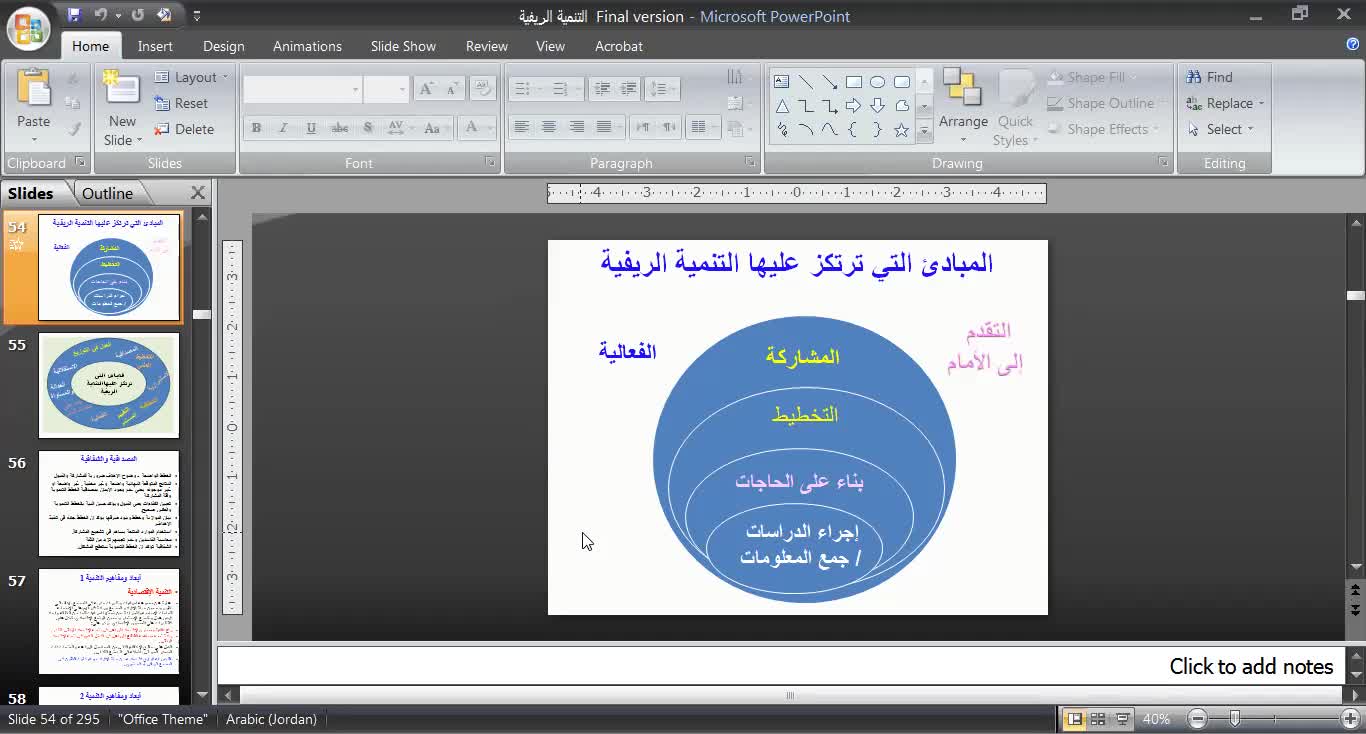Switch to Slide Sorter view

point(1098,719)
